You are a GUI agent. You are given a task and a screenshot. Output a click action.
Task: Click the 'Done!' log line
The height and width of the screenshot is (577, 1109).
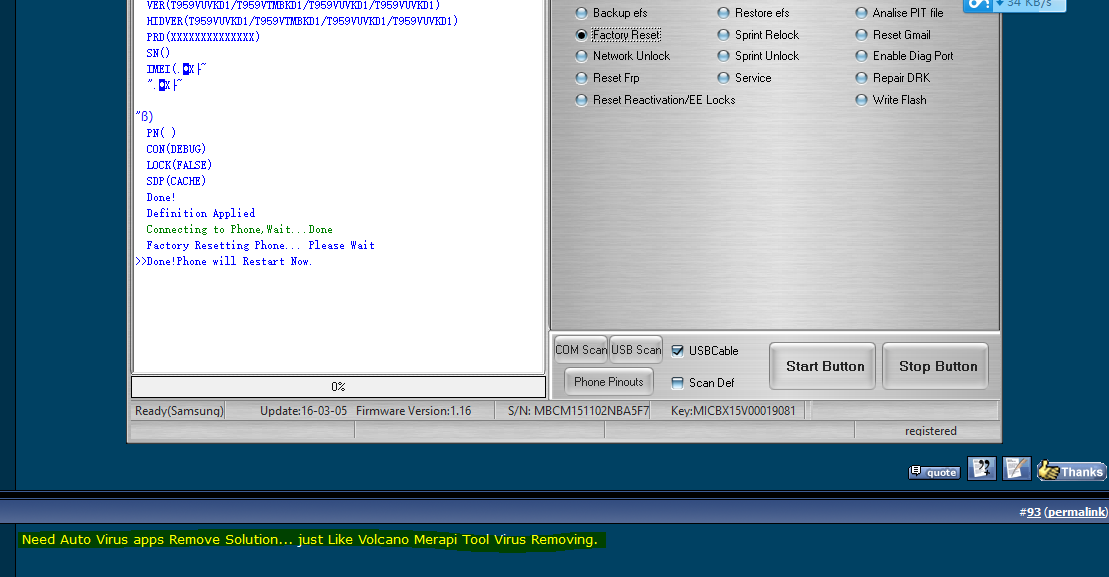point(161,197)
